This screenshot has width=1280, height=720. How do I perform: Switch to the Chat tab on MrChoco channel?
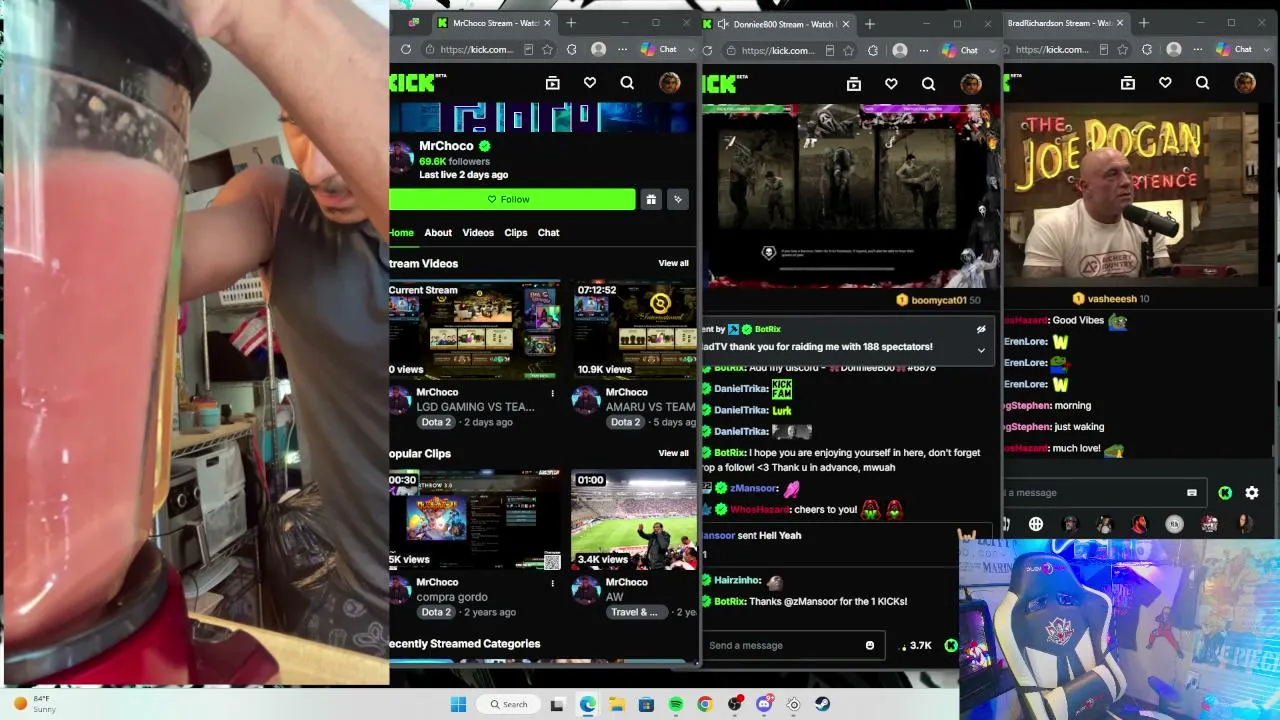point(549,232)
